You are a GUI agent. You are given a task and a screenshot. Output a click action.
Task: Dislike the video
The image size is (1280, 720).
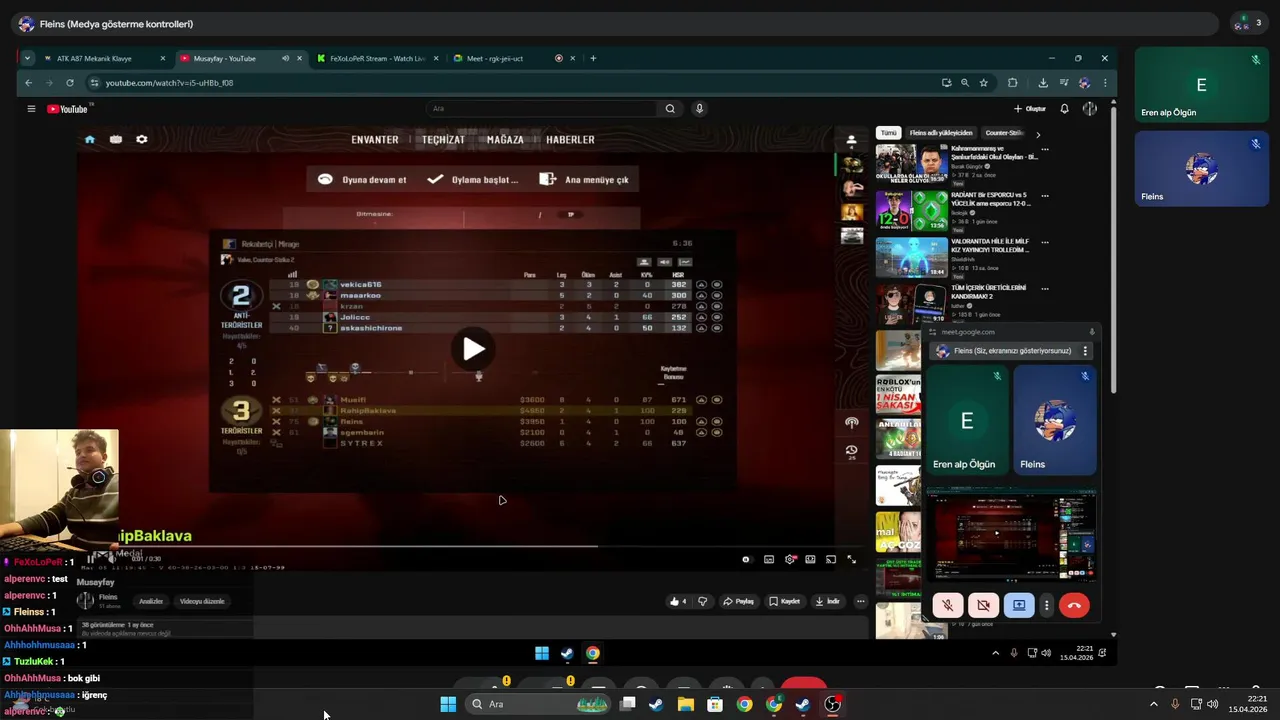(x=702, y=601)
